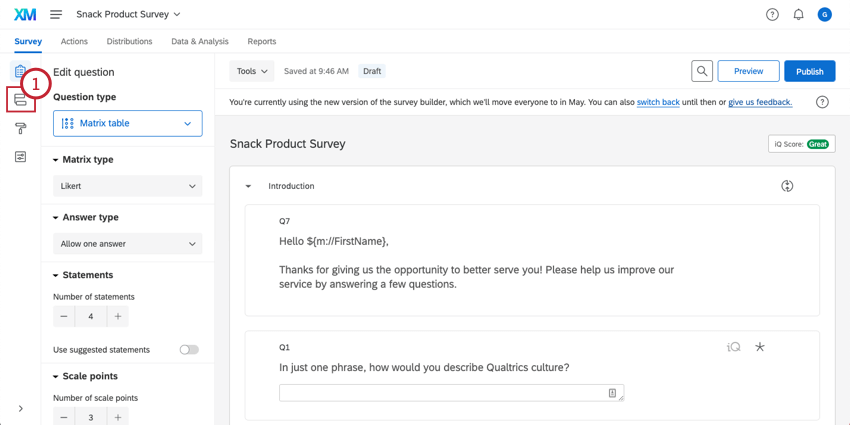Click the switch back link
The image size is (850, 425).
tap(658, 102)
